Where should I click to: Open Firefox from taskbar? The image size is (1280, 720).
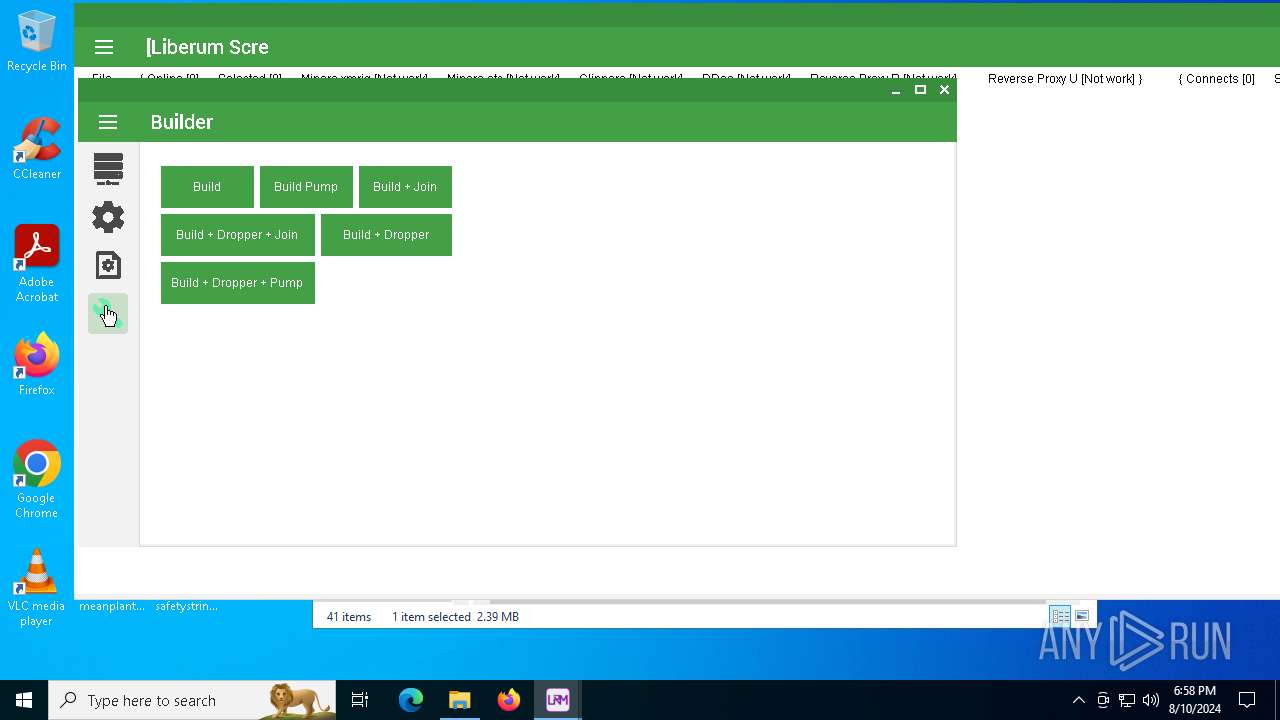coord(509,700)
